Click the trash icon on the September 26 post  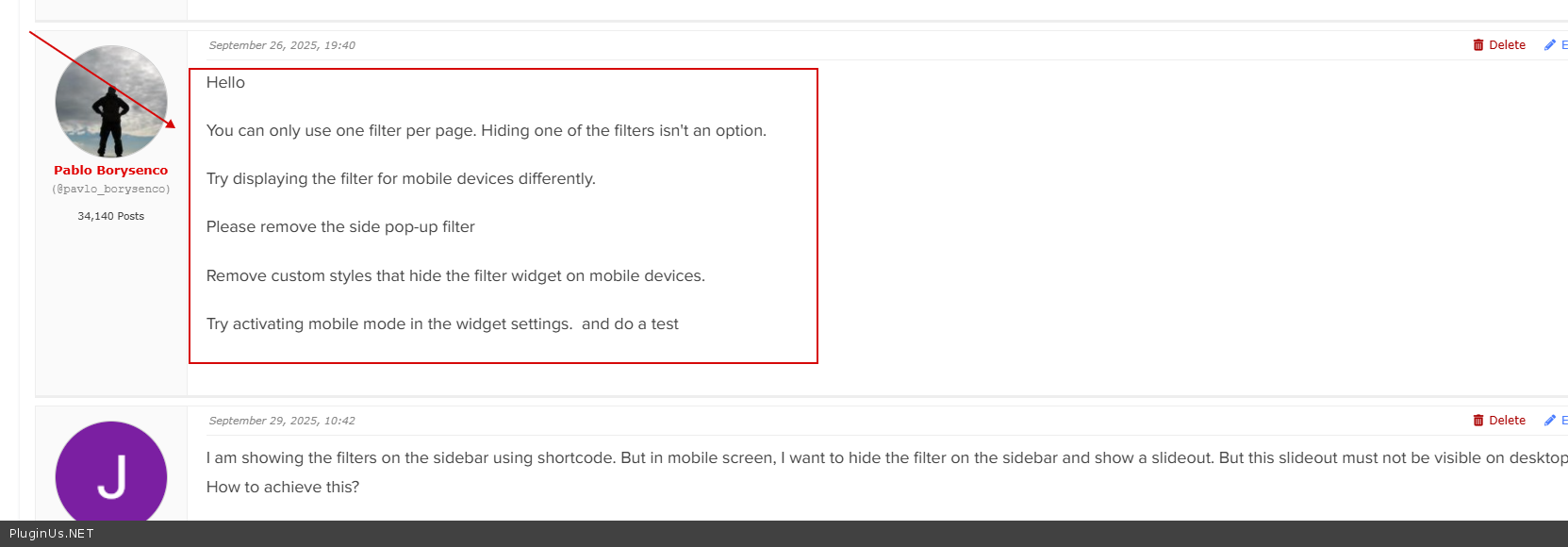pos(1478,45)
